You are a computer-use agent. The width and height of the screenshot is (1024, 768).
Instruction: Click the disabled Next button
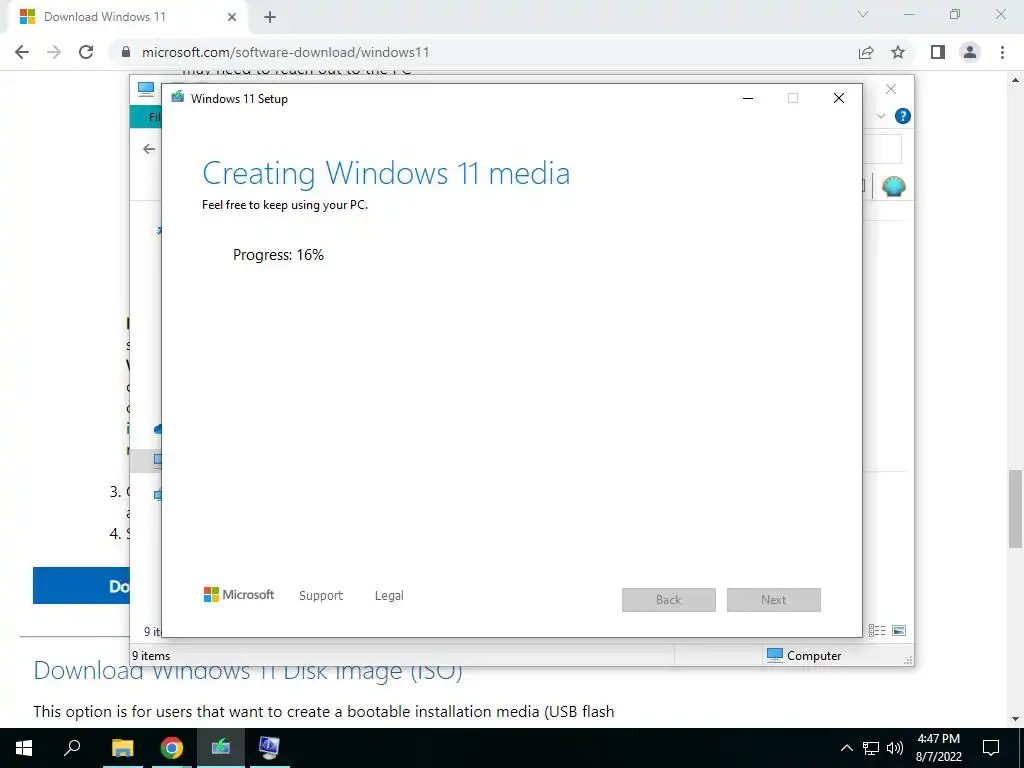(774, 600)
